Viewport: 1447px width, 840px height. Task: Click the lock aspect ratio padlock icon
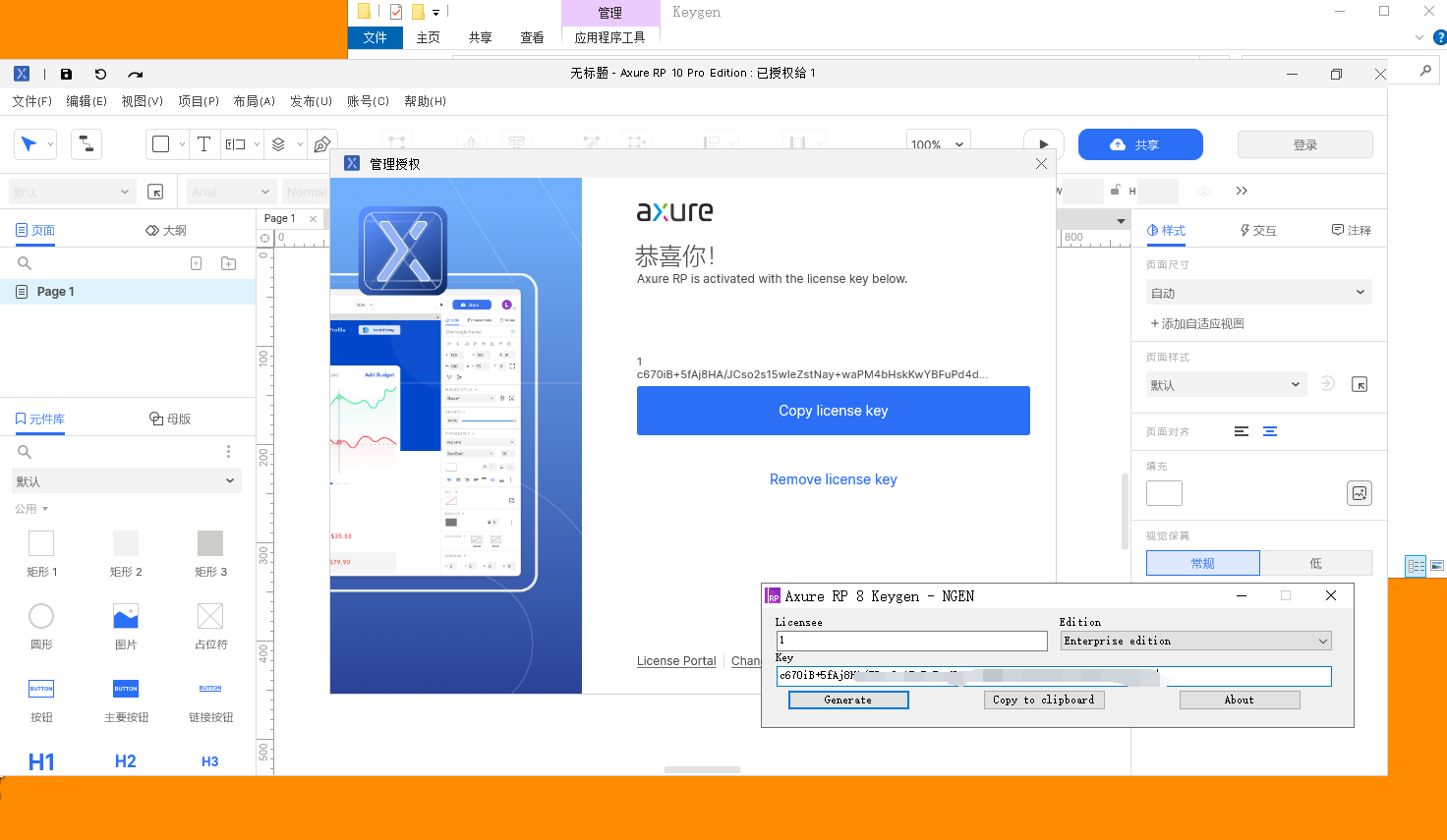1115,190
